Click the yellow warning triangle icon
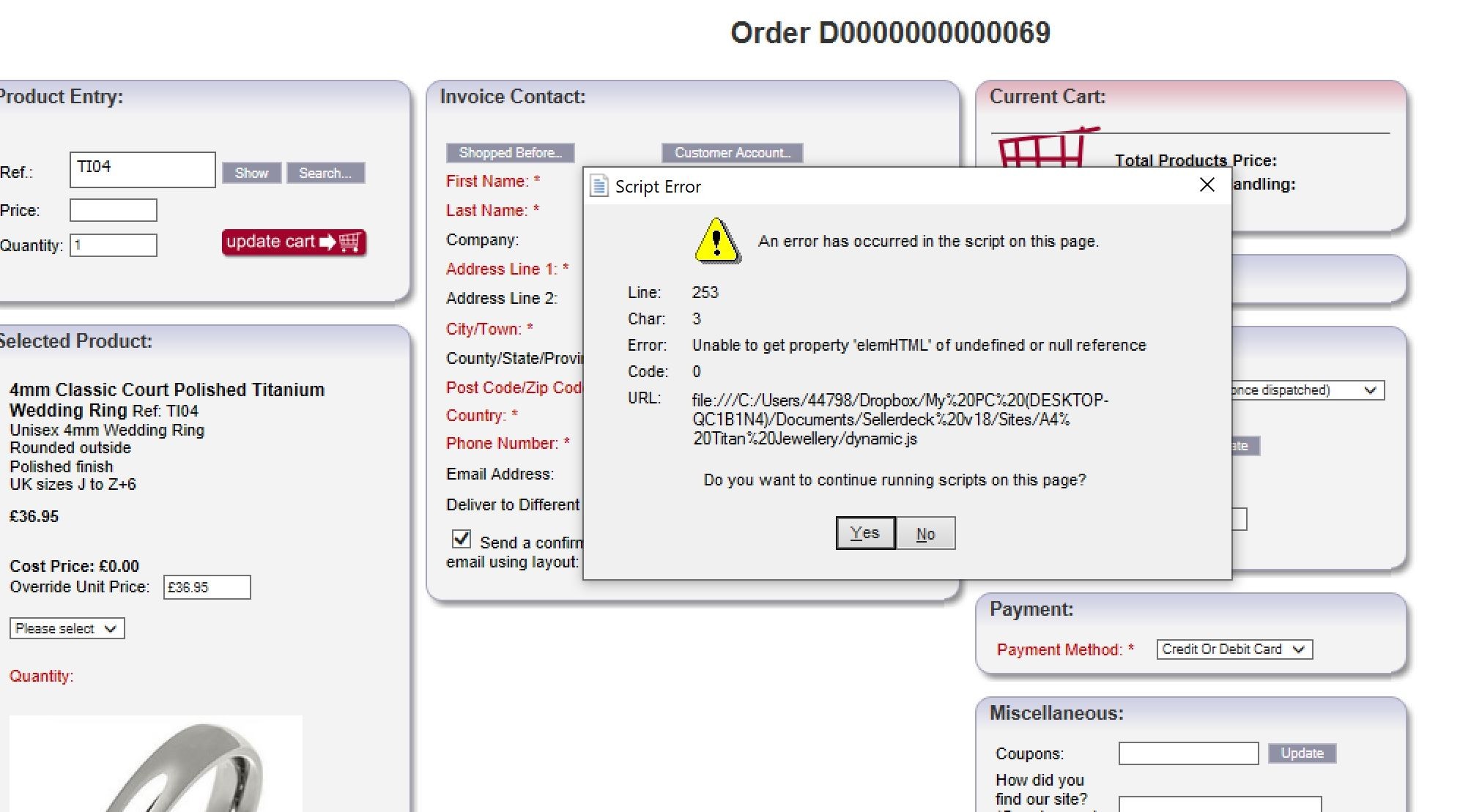Screen dimensions: 1471x812 pyautogui.click(x=716, y=241)
